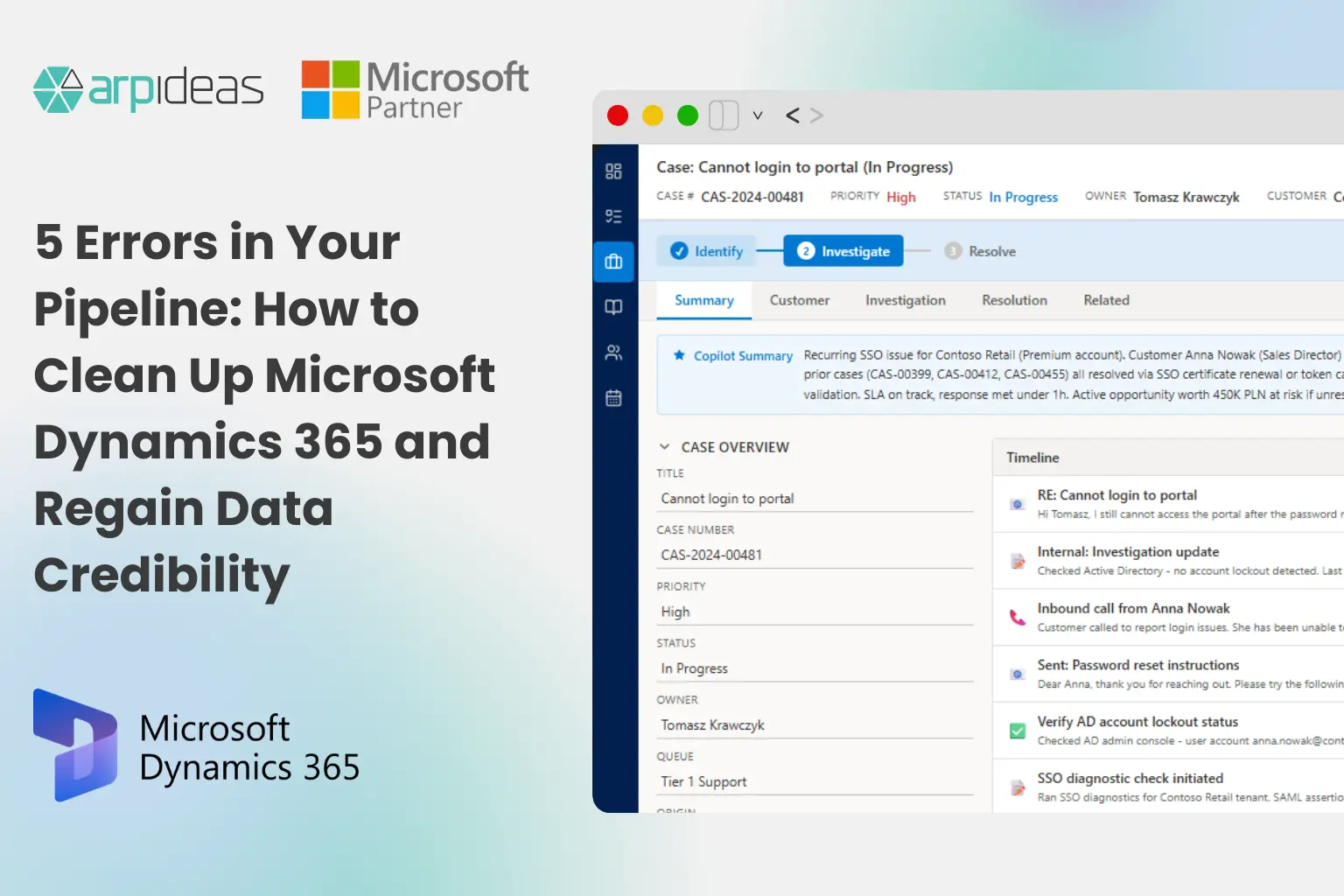Click the Copilot Summary star icon
Image resolution: width=1344 pixels, height=896 pixels.
(x=679, y=355)
